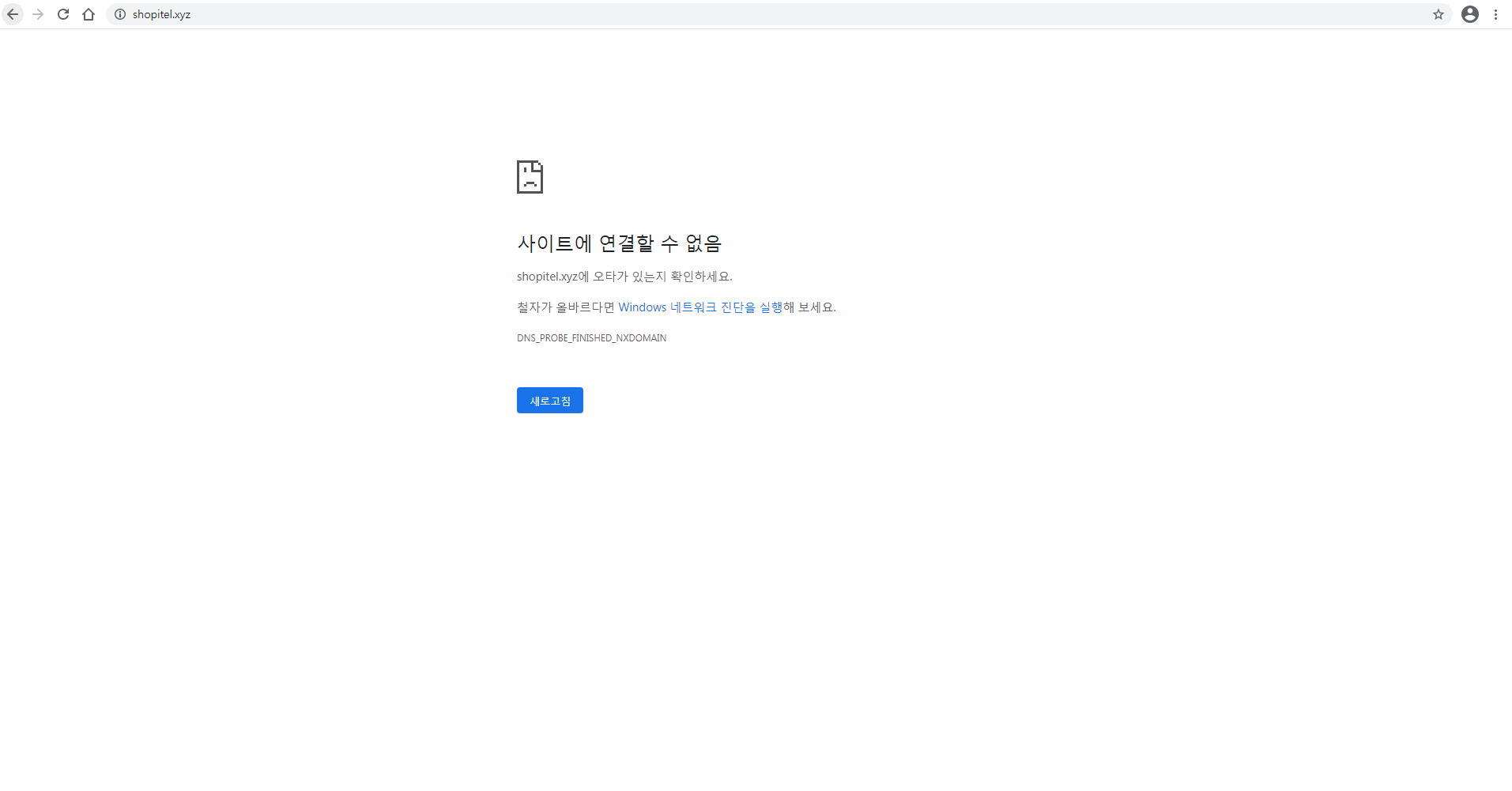This screenshot has width=1512, height=791.
Task: Click the 사이트에 연결할 수 없음 heading
Action: [x=620, y=243]
